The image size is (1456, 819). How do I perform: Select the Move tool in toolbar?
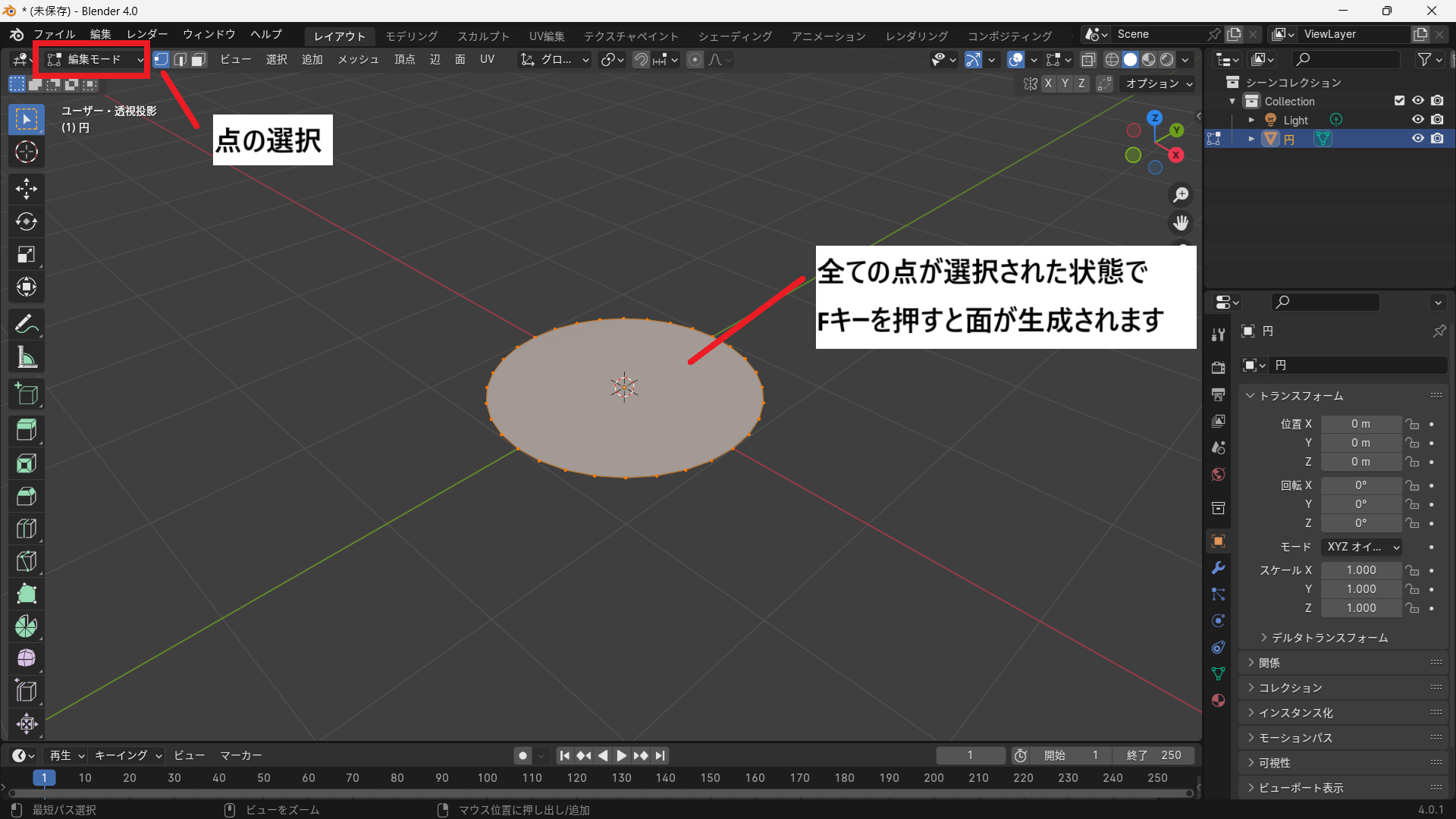click(27, 189)
